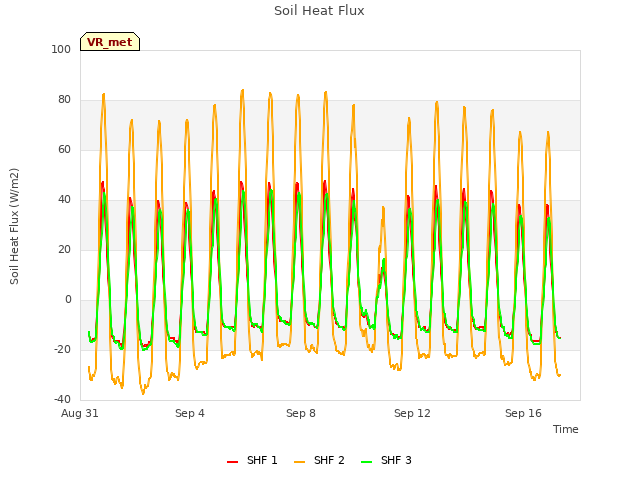This screenshot has height=480, width=640.
Task: Click the y-axis tick label '0'
Action: pos(68,300)
